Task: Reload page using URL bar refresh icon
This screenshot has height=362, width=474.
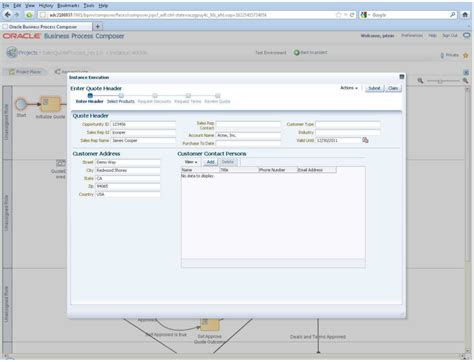Action: click(x=352, y=15)
